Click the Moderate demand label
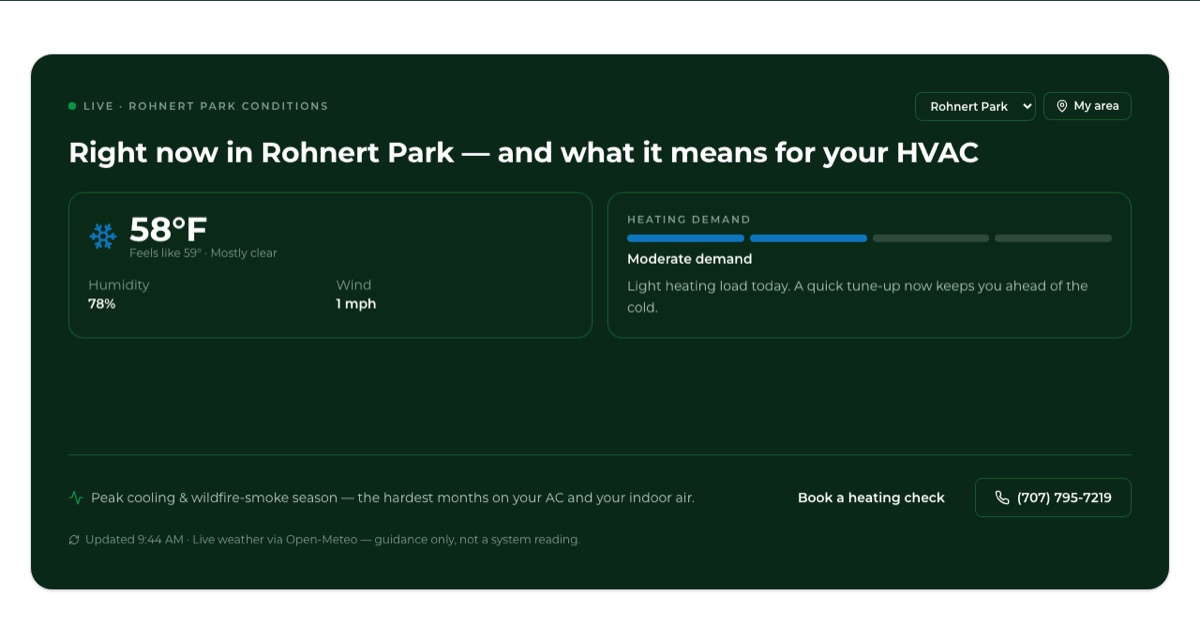Viewport: 1200px width, 643px height. pos(690,259)
